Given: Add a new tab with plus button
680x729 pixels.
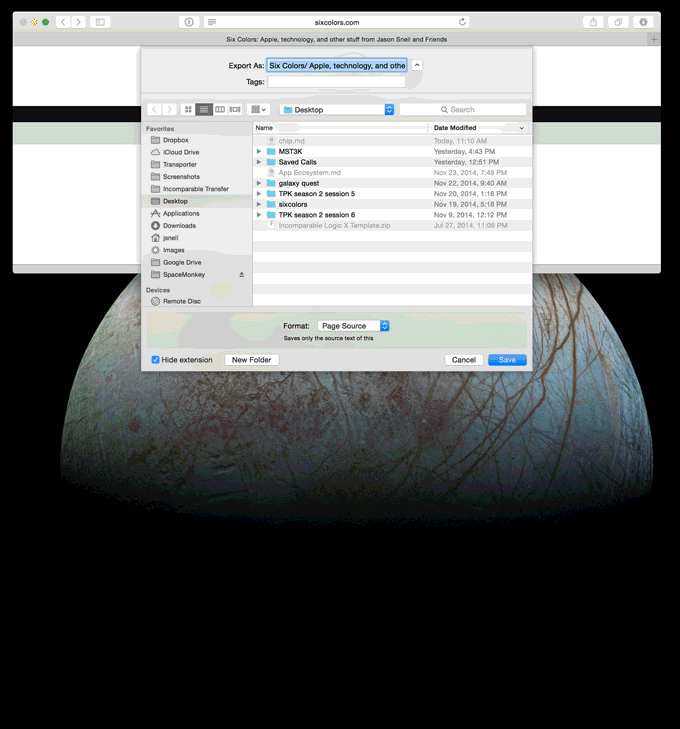Looking at the screenshot, I should coord(654,40).
